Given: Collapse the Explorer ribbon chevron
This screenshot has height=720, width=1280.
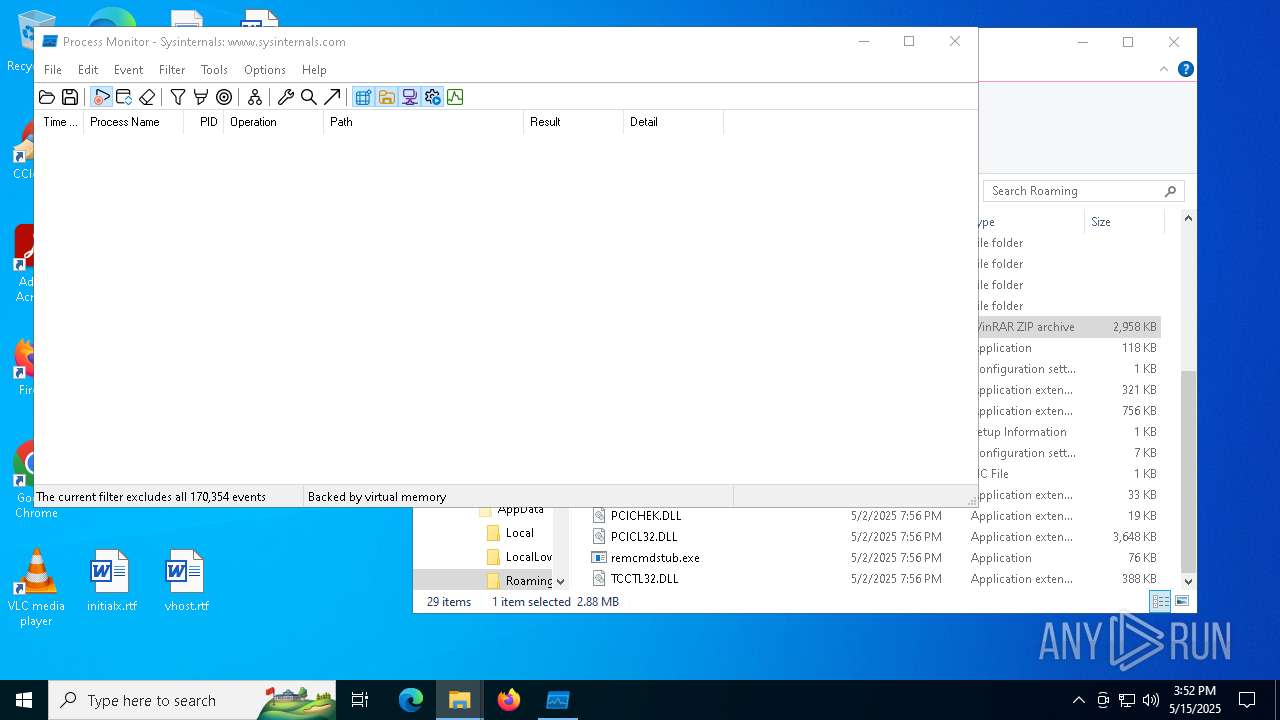Looking at the screenshot, I should coord(1163,69).
